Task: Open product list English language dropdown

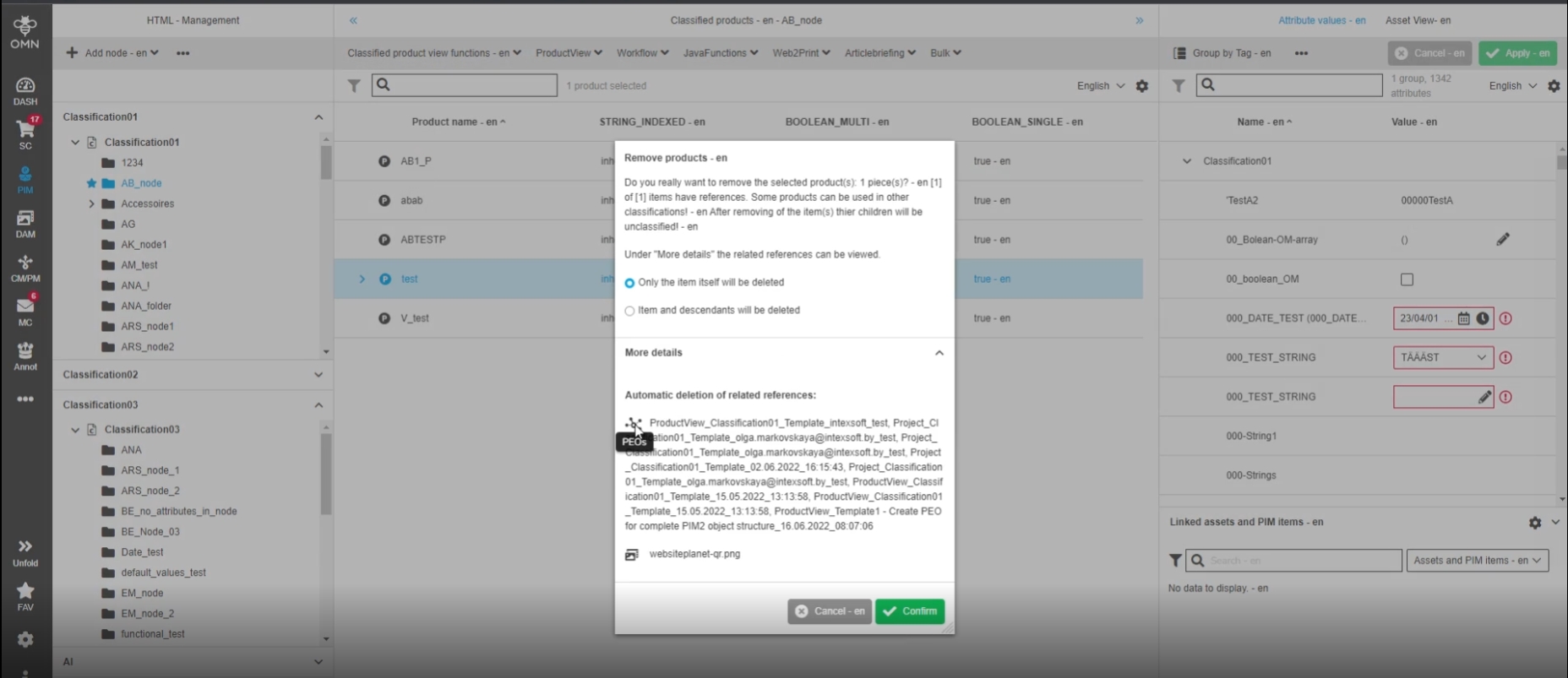Action: [x=1101, y=86]
